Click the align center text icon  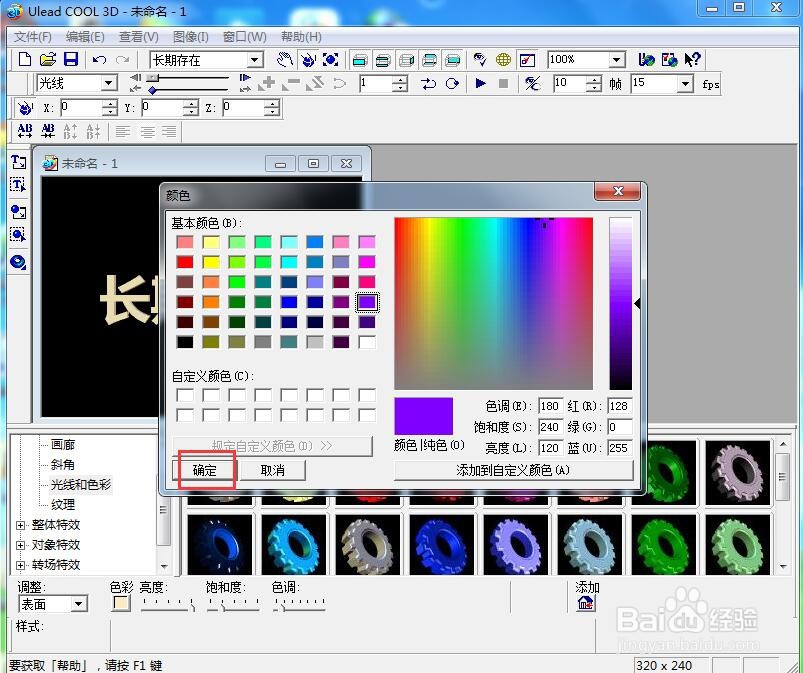[x=147, y=132]
